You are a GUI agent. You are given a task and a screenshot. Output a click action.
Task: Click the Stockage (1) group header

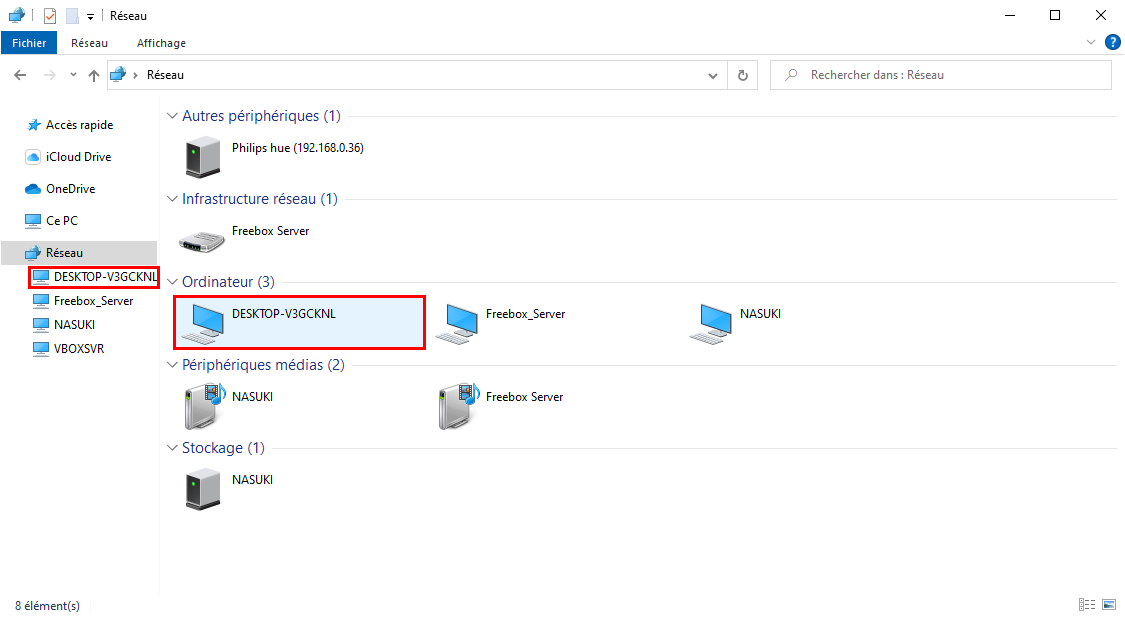(x=223, y=448)
